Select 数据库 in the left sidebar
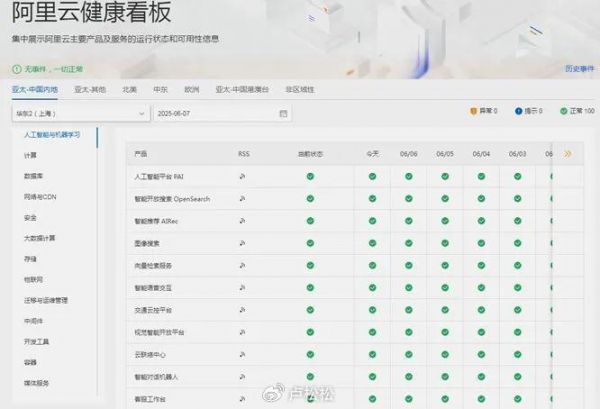This screenshot has height=409, width=600. [x=34, y=176]
